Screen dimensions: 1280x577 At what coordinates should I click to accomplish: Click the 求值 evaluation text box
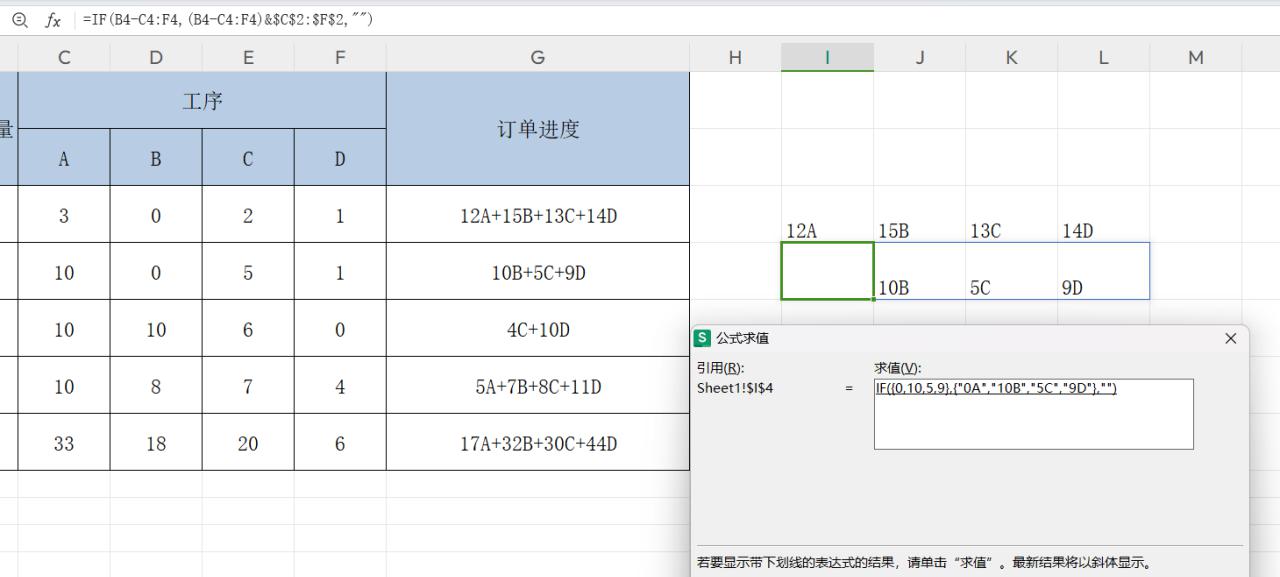click(1033, 414)
